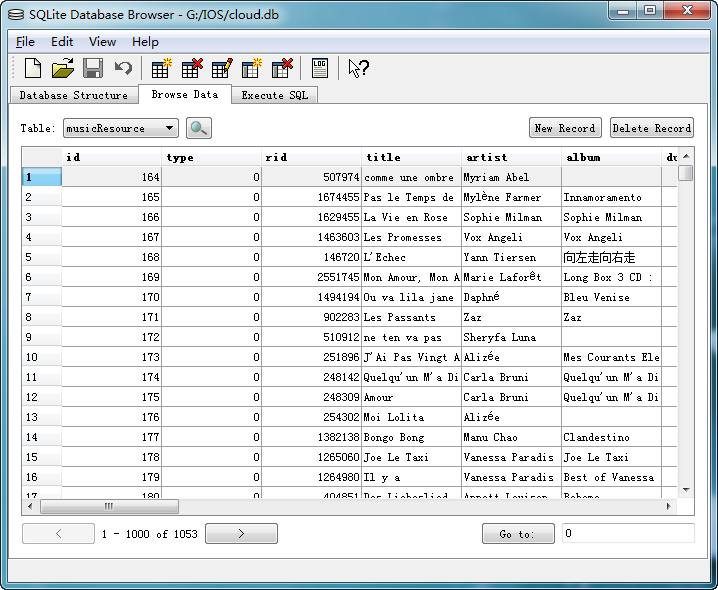Open the File menu
Viewport: 718px width, 590px height.
pyautogui.click(x=25, y=42)
